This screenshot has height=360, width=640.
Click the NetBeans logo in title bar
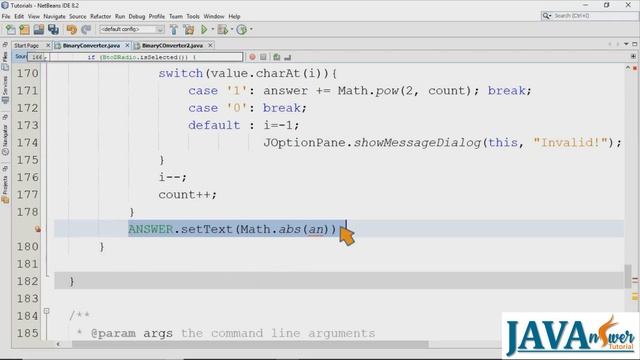[4, 5]
